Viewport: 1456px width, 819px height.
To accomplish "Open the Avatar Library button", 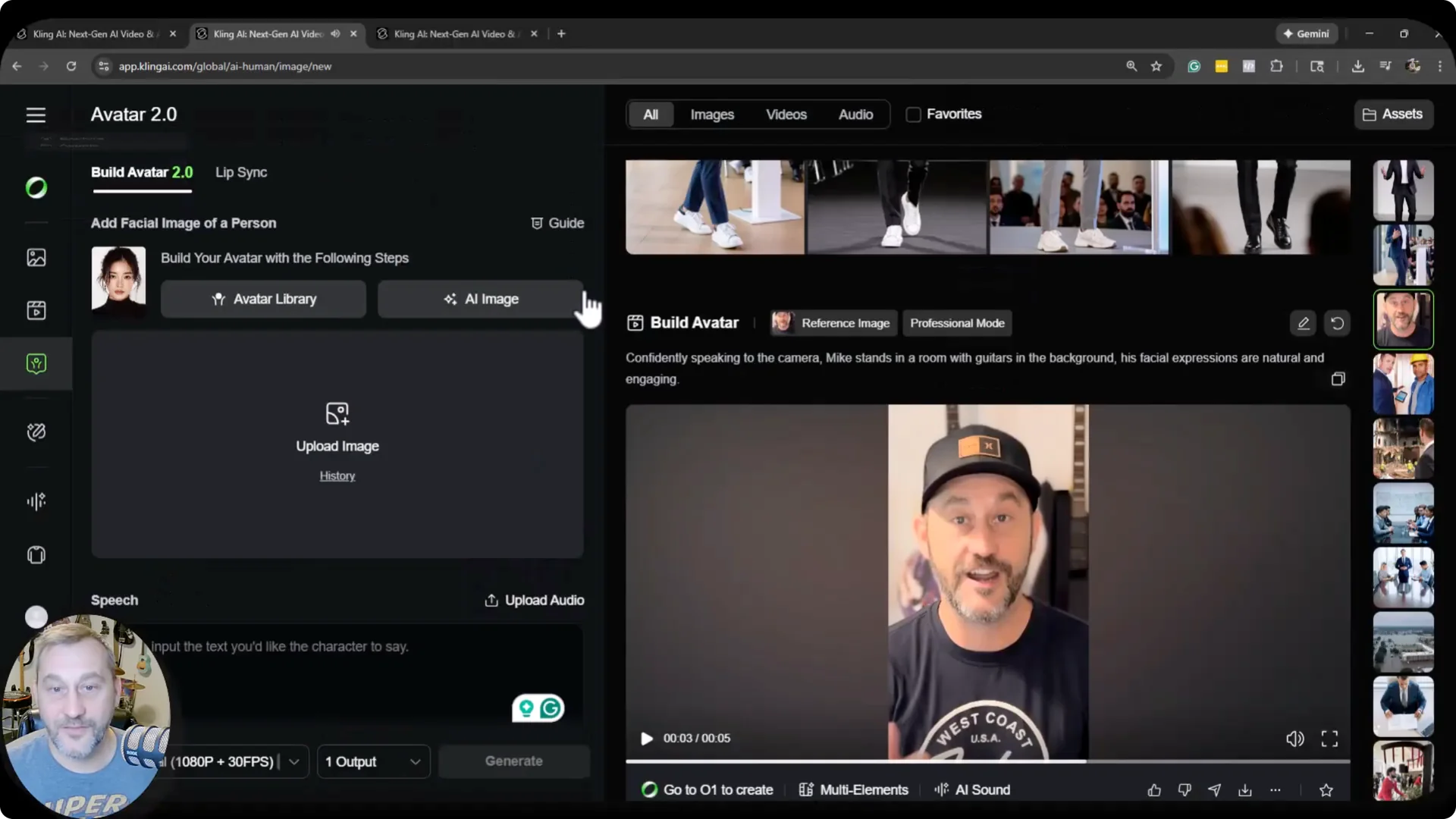I will (x=263, y=299).
